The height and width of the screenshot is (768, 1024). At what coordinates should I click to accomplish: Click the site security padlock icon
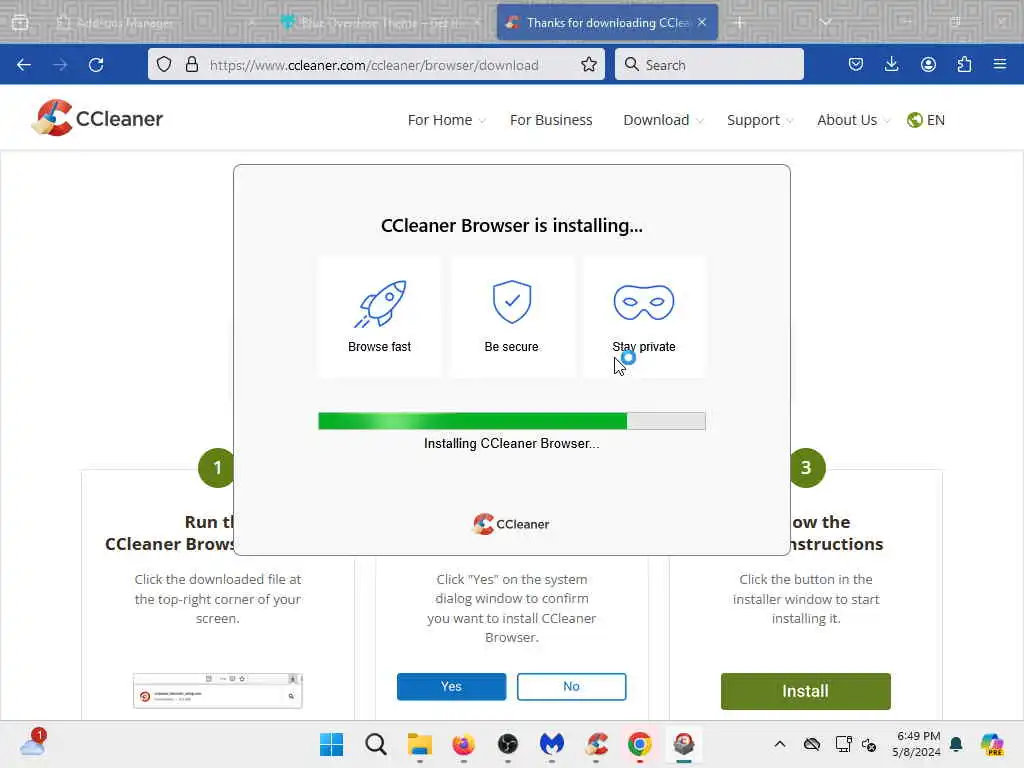click(x=191, y=64)
